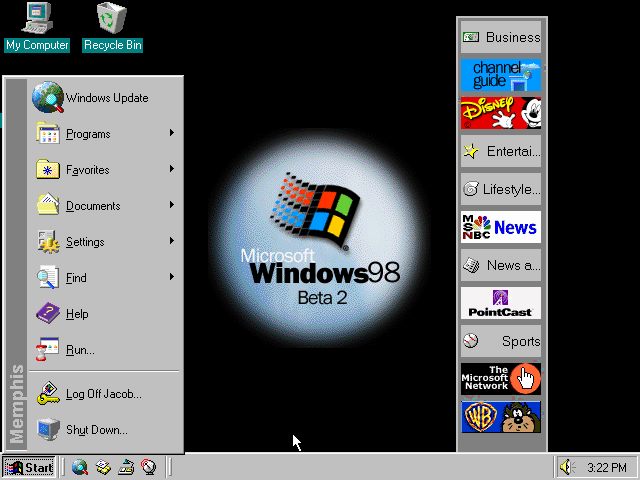Launch Outlook Express mail from Quick Launch
Image resolution: width=640 pixels, height=480 pixels.
(103, 467)
